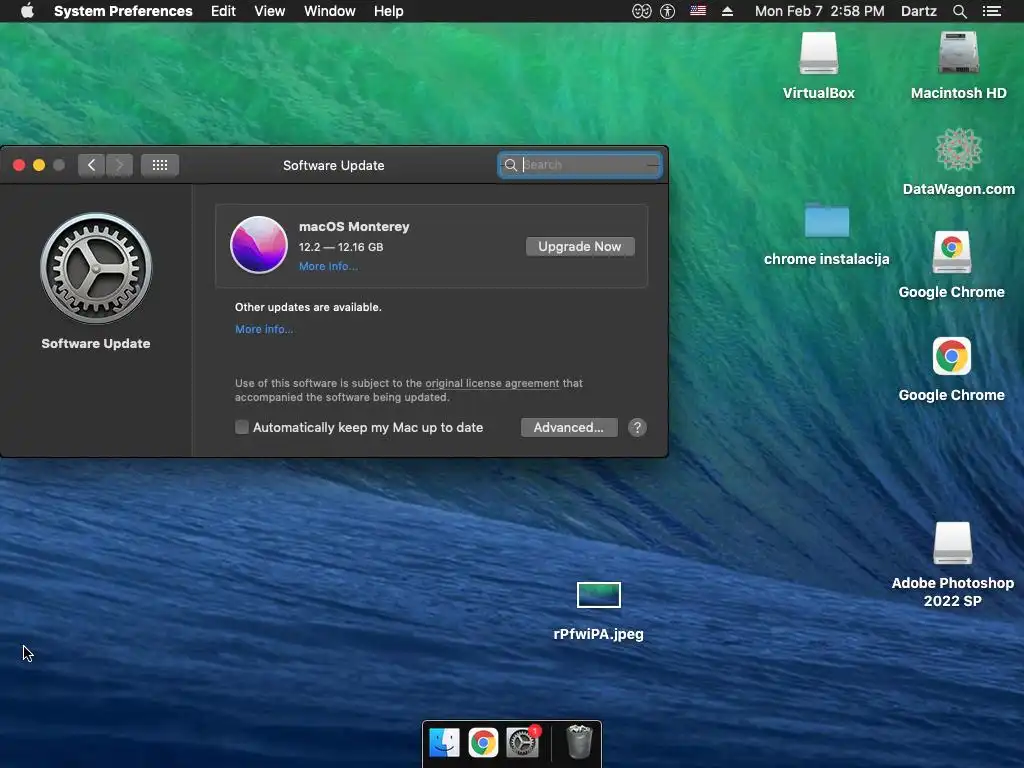Select the Adobe Photoshop 2022 SP drive
1024x768 pixels.
click(952, 543)
